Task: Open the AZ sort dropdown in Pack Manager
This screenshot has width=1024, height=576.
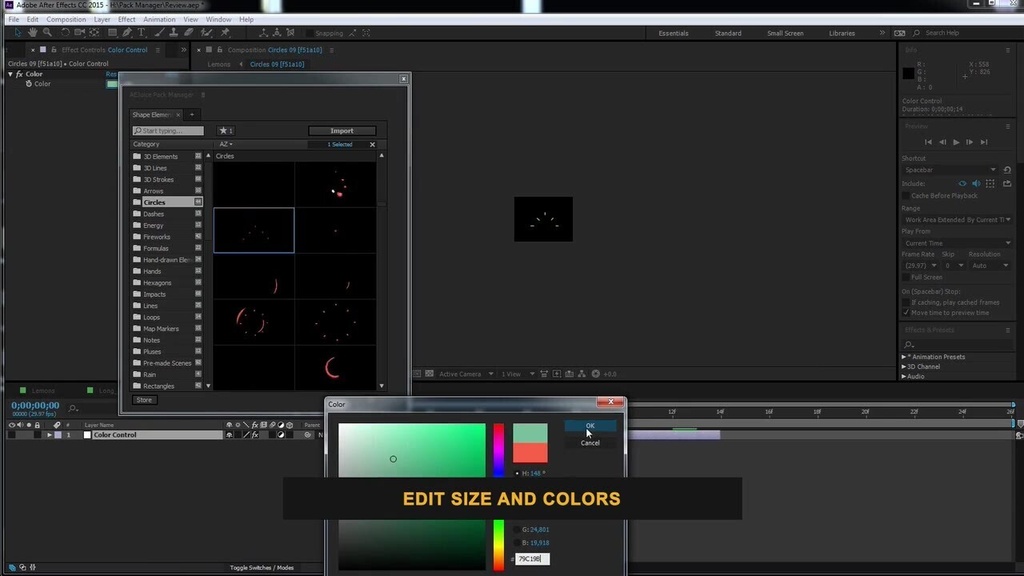Action: click(x=226, y=144)
